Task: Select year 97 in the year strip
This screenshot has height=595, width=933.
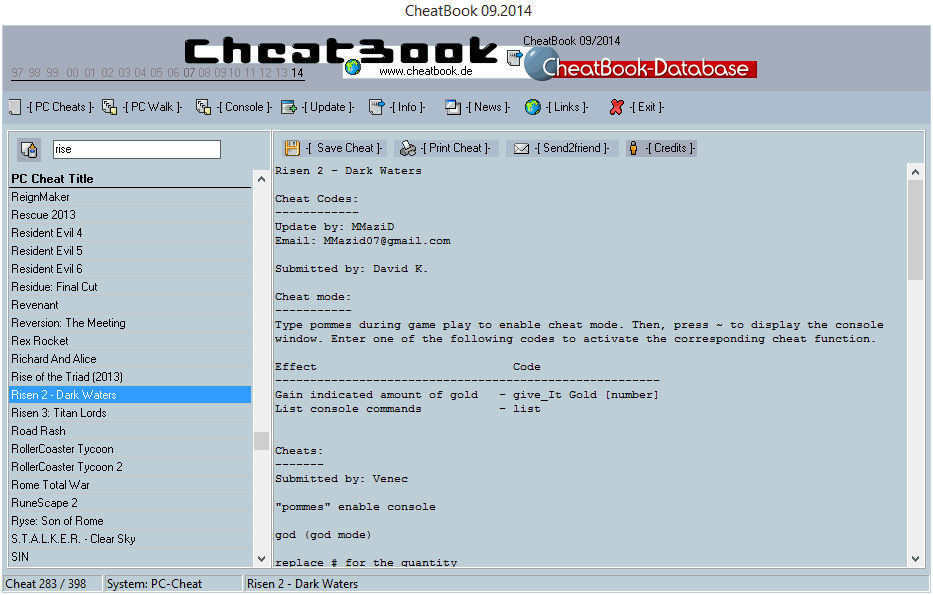Action: [17, 73]
